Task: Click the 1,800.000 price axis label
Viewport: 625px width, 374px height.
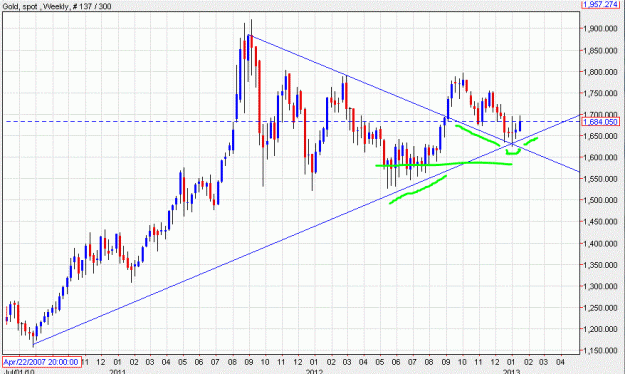Action: [601, 72]
